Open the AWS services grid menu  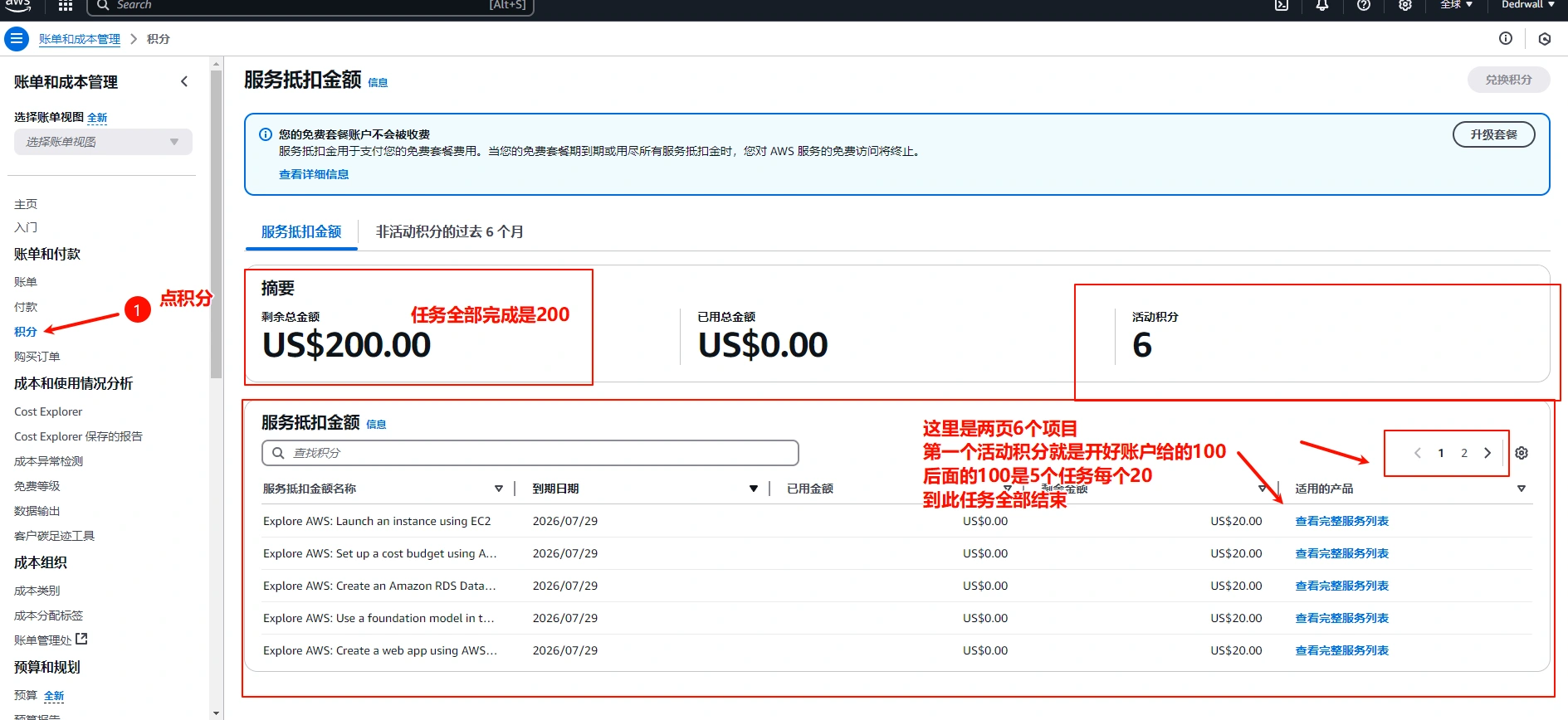66,6
